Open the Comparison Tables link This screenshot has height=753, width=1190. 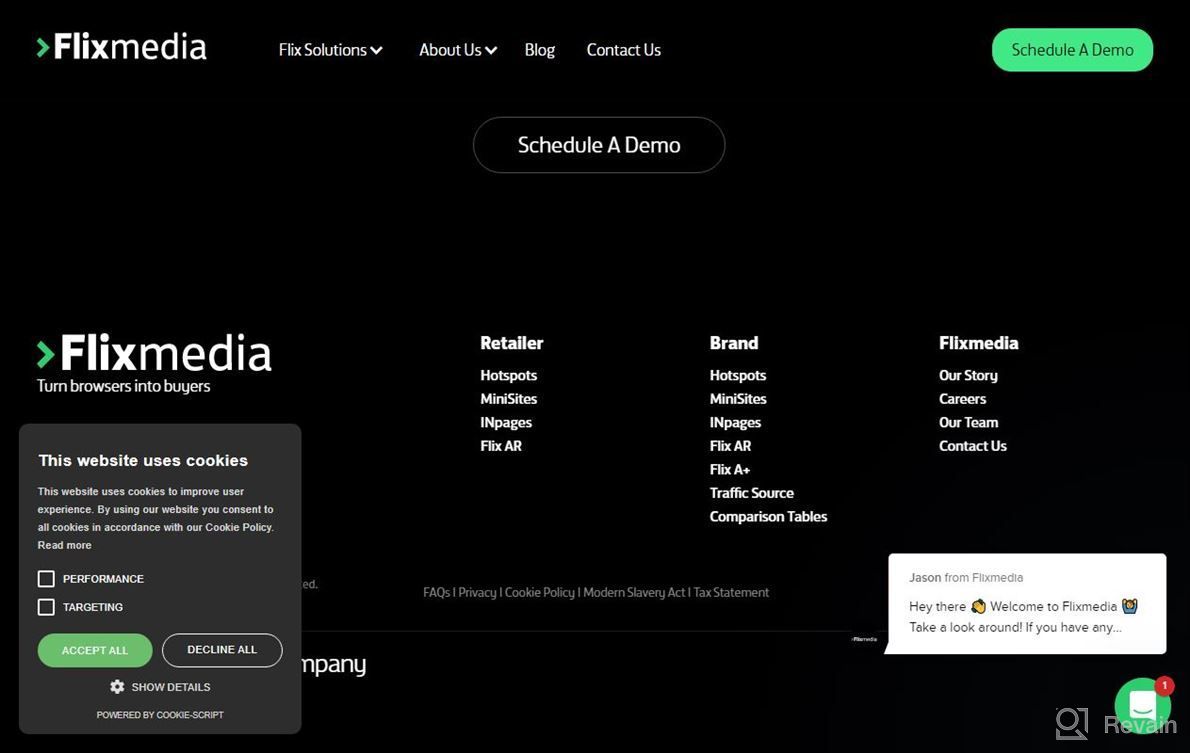tap(768, 517)
